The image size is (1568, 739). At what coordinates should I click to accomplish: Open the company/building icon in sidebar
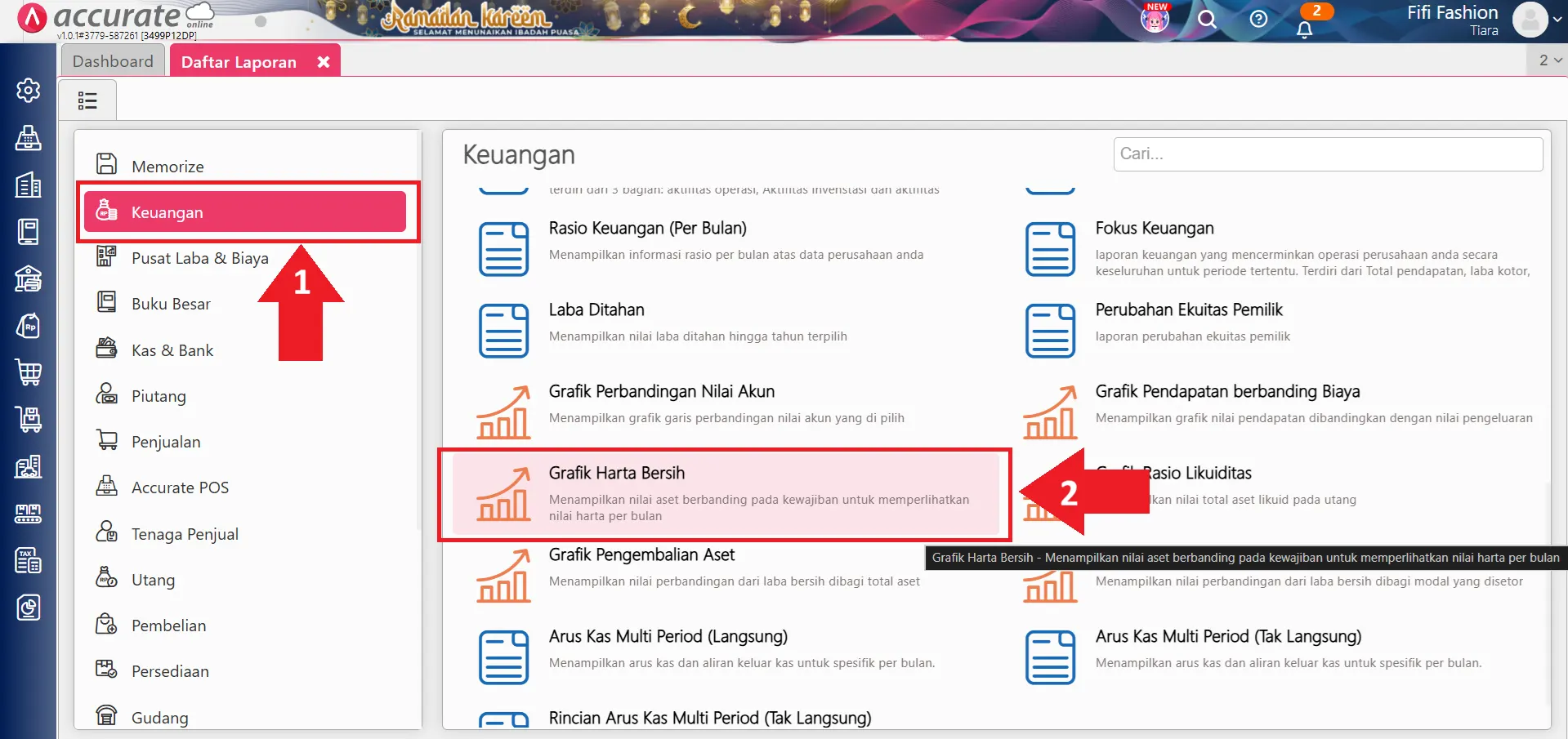28,185
